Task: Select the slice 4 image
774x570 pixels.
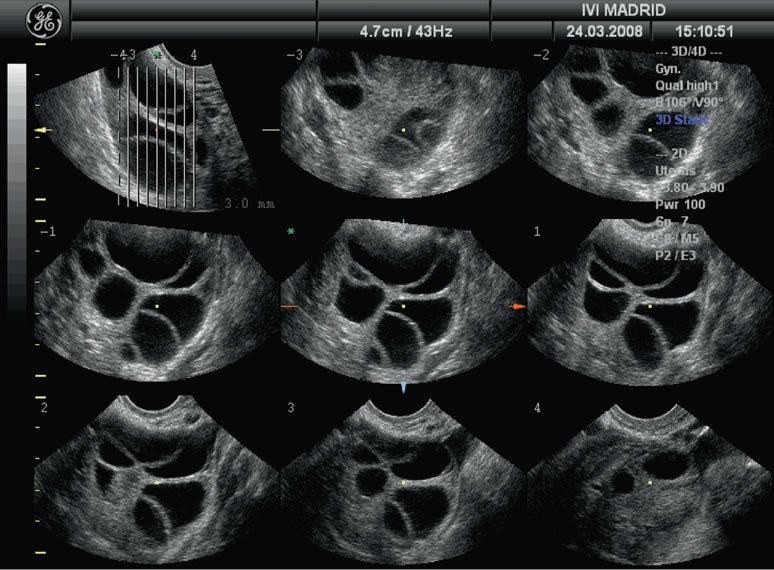Action: point(651,484)
